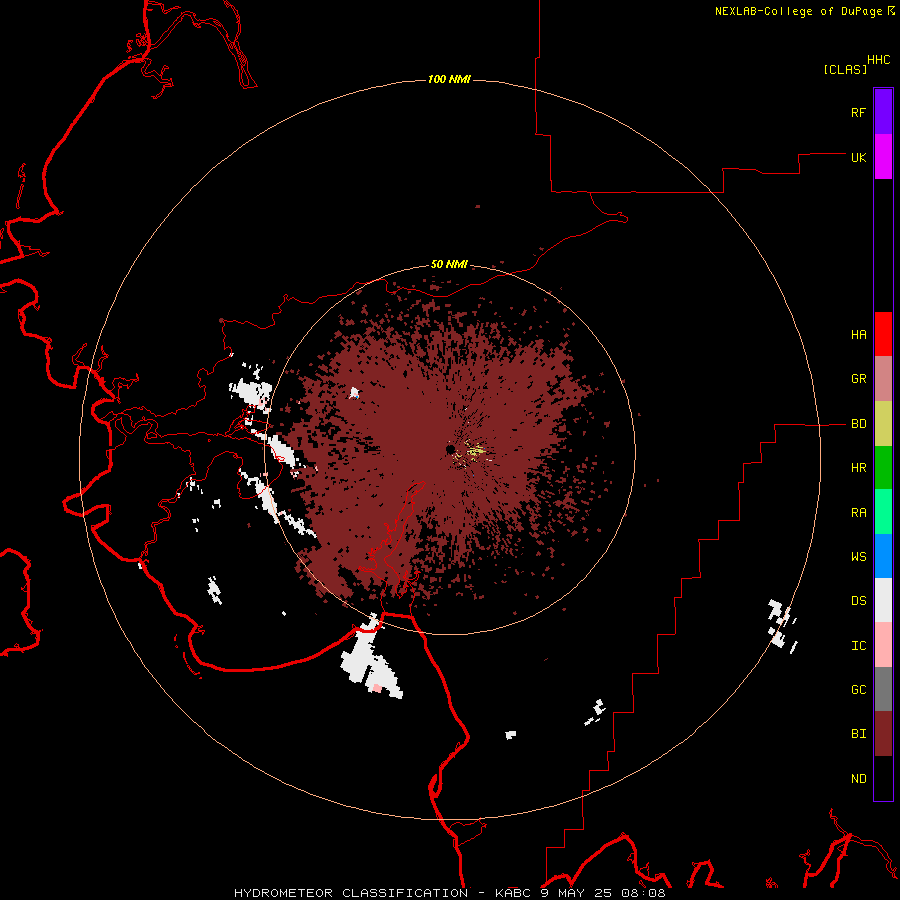Click the [CLAS] legend header

[845, 69]
